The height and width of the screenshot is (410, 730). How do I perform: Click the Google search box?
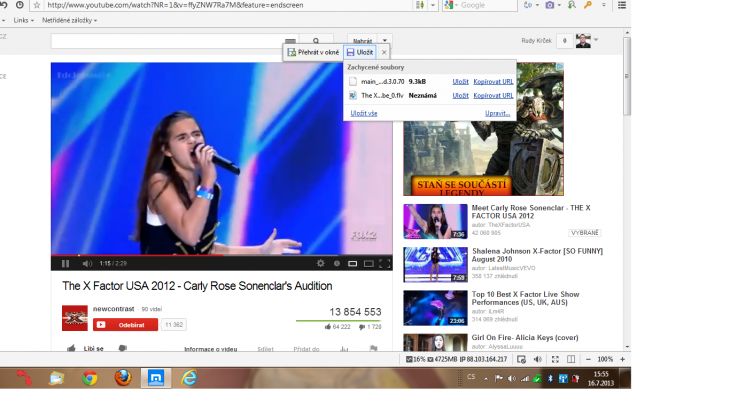488,5
